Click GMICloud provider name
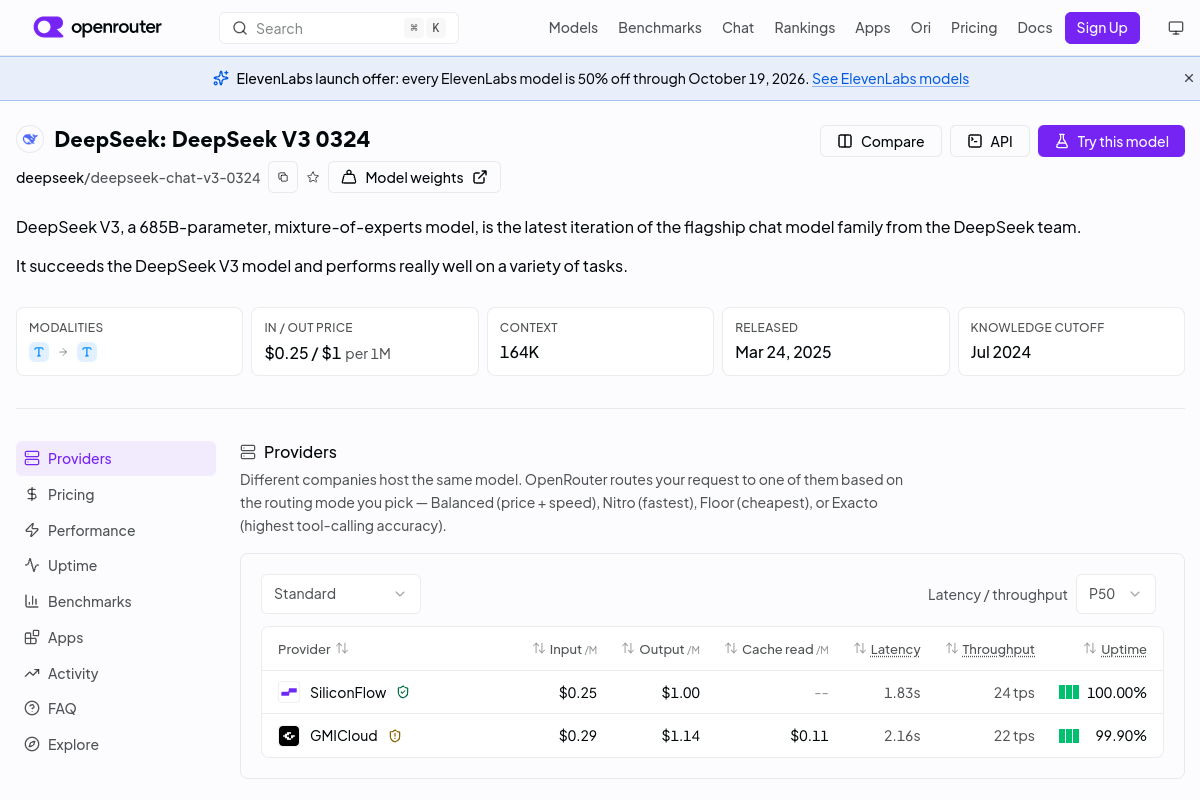Viewport: 1200px width, 800px height. click(x=344, y=736)
